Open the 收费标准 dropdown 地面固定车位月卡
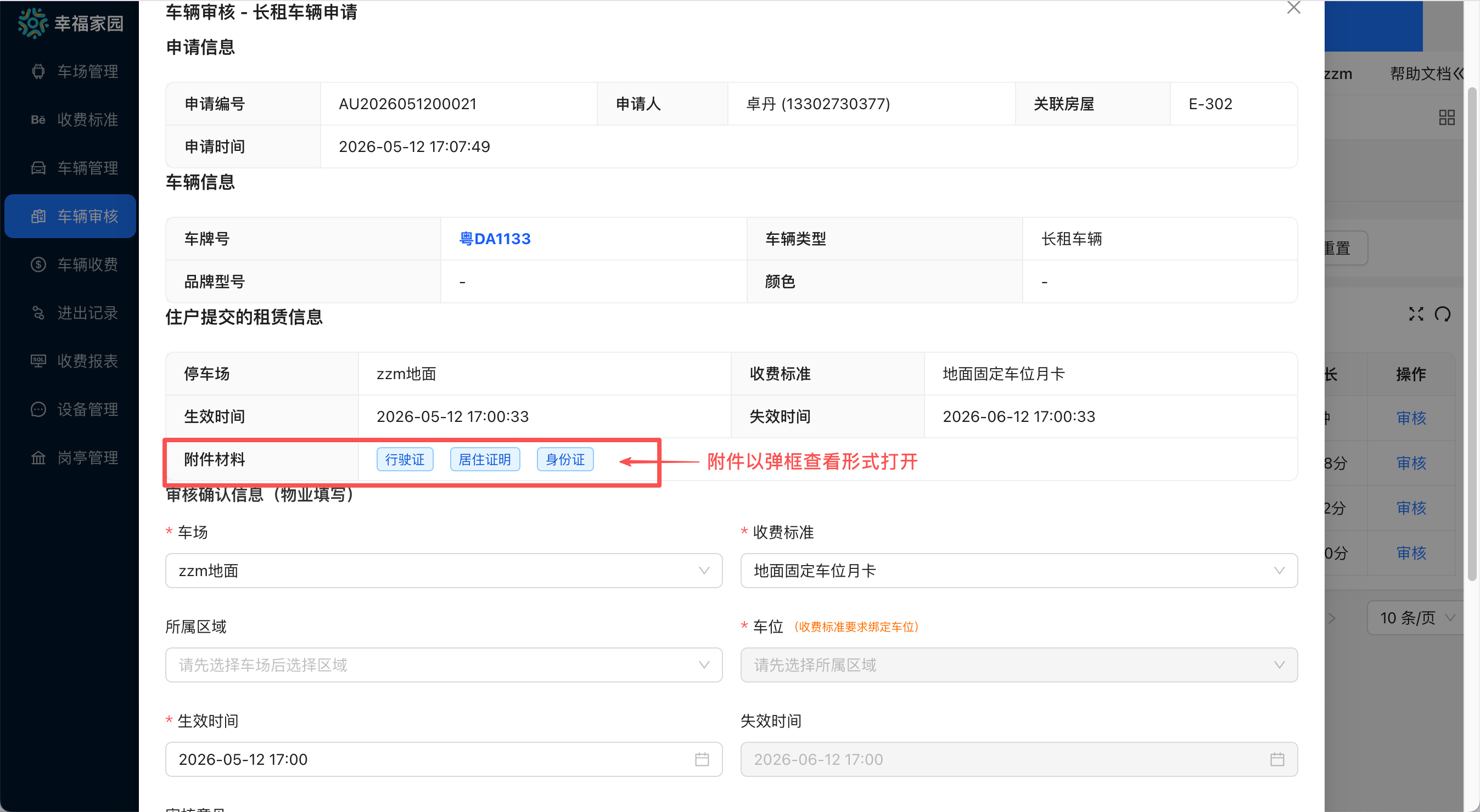 (x=1019, y=570)
